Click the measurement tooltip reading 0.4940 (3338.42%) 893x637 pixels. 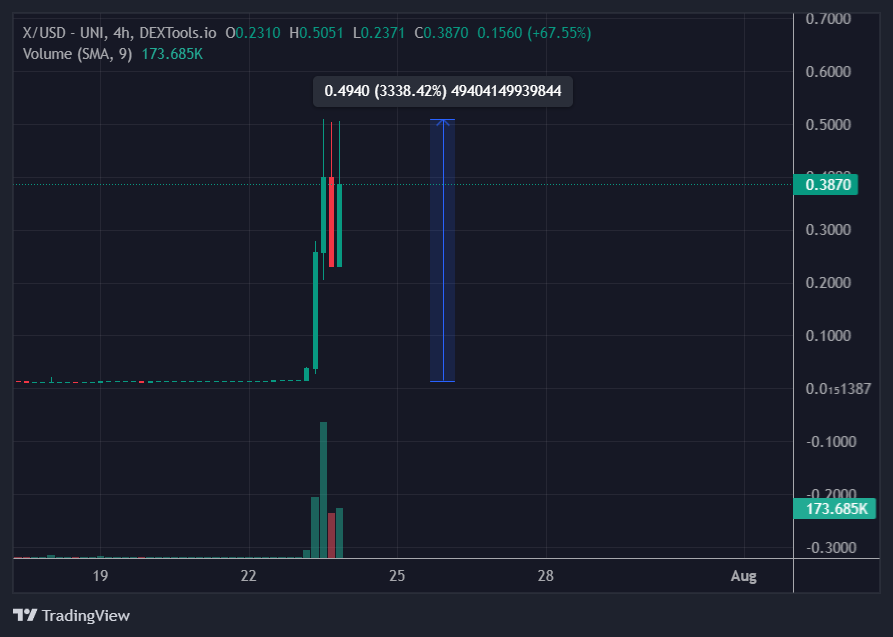pyautogui.click(x=443, y=91)
